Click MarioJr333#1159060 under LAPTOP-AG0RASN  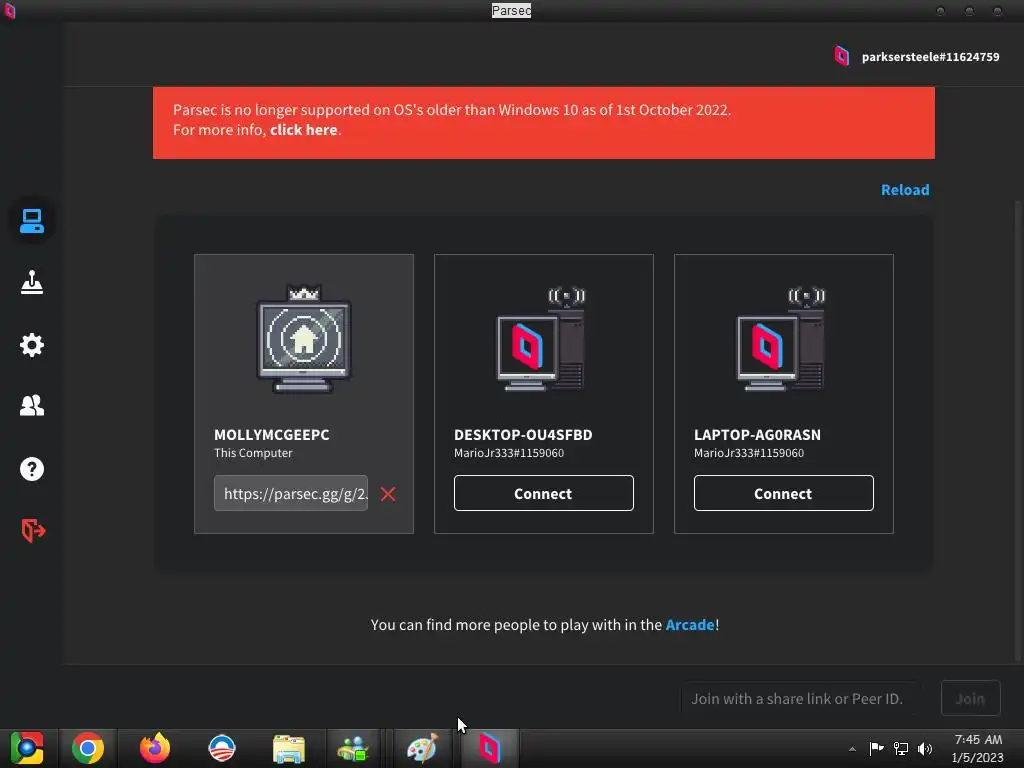(x=748, y=453)
